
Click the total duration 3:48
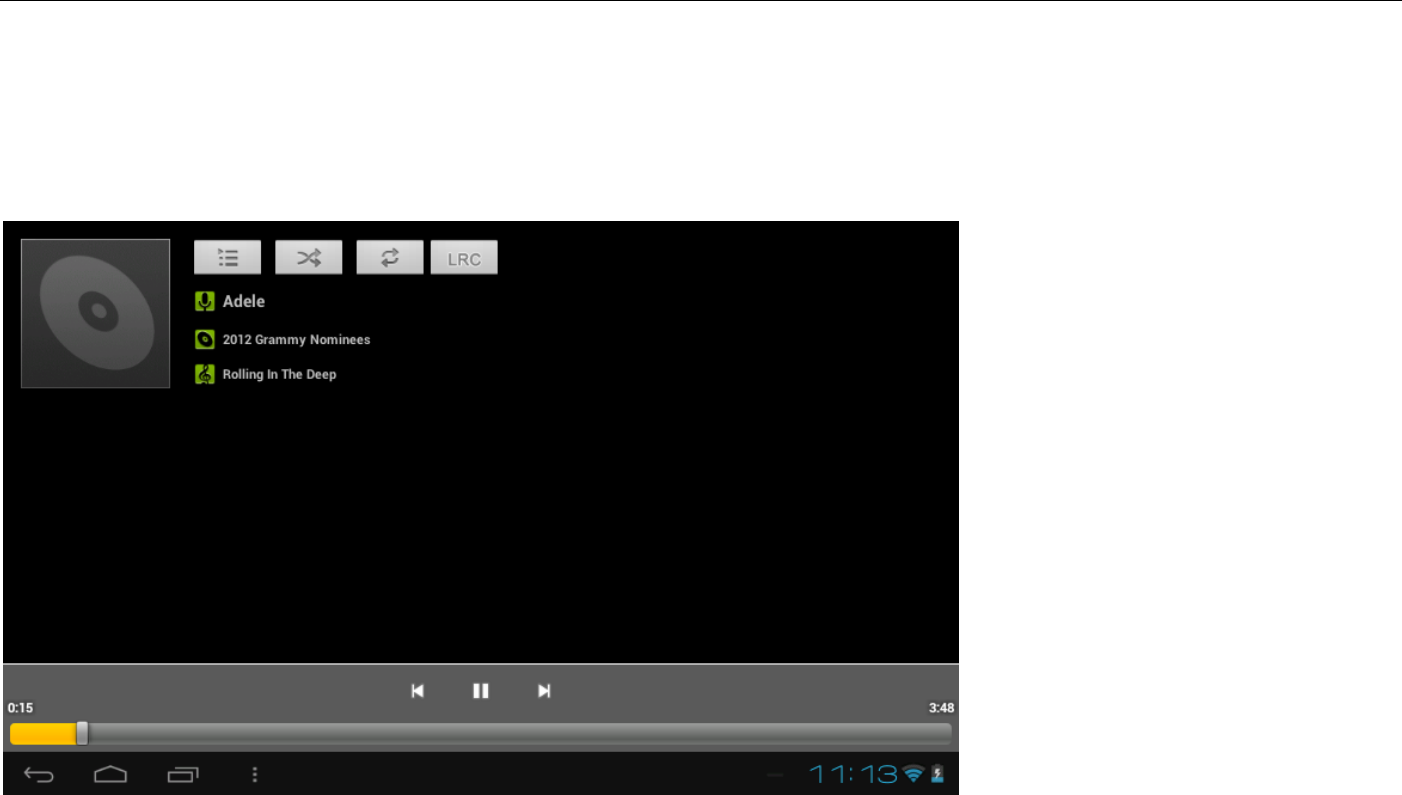941,708
